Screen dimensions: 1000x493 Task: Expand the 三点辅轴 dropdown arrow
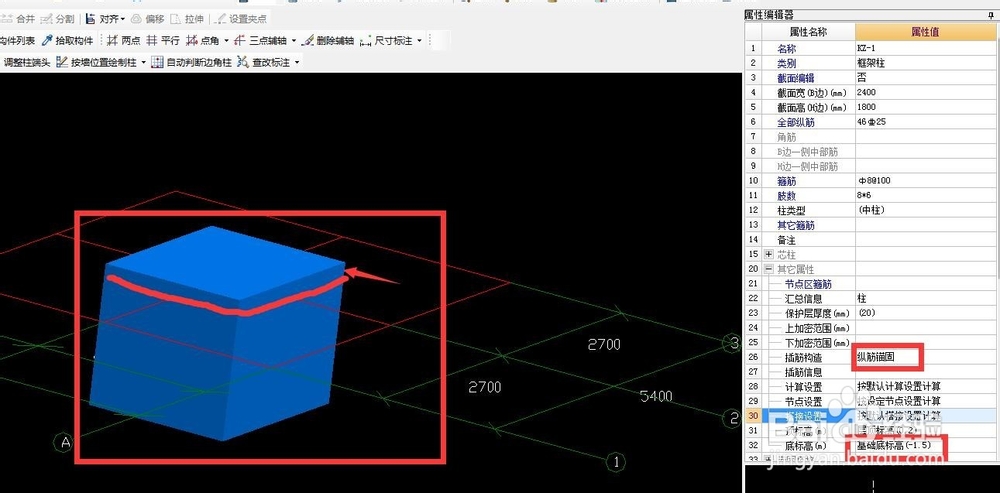(x=293, y=41)
